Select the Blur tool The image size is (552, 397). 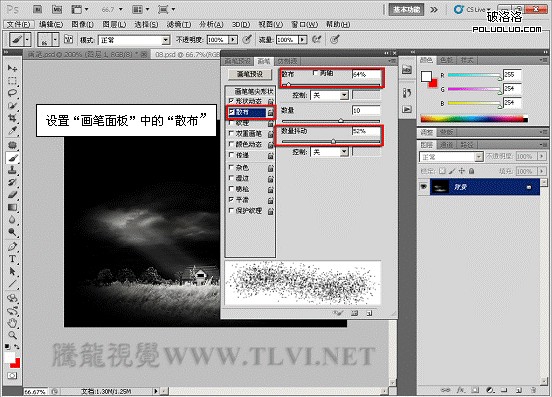pos(12,220)
